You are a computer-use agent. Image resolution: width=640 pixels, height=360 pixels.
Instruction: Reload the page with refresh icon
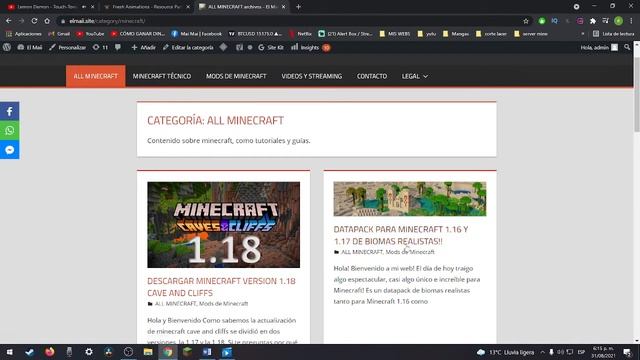34,21
